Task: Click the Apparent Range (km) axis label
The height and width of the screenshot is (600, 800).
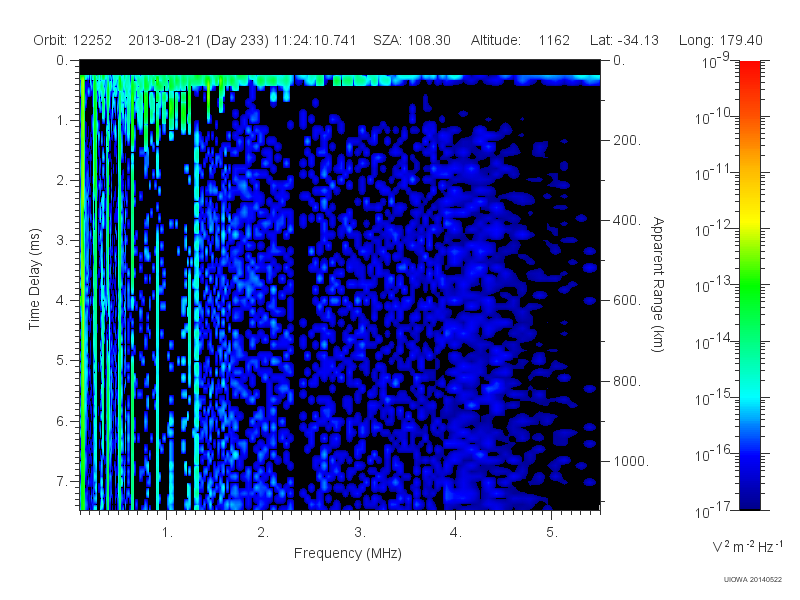Action: (x=658, y=284)
